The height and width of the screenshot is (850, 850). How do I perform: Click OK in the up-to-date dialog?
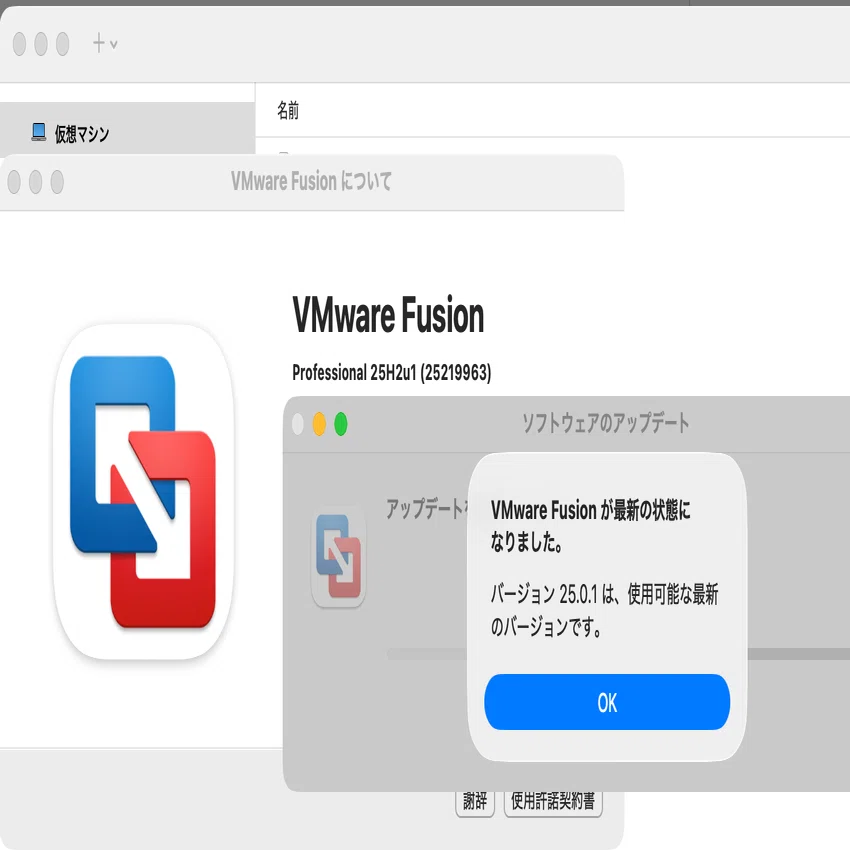[607, 702]
